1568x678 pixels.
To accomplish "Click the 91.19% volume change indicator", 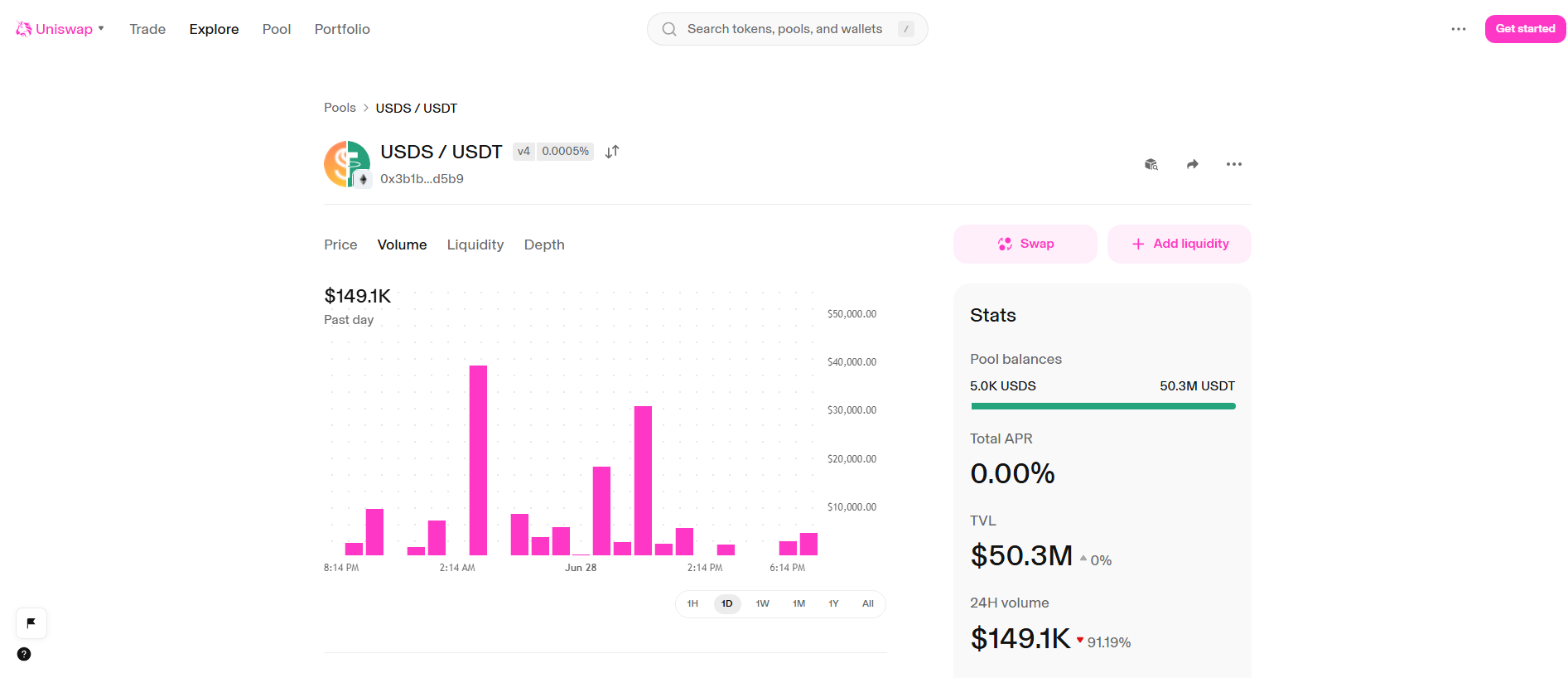I will pos(1103,642).
